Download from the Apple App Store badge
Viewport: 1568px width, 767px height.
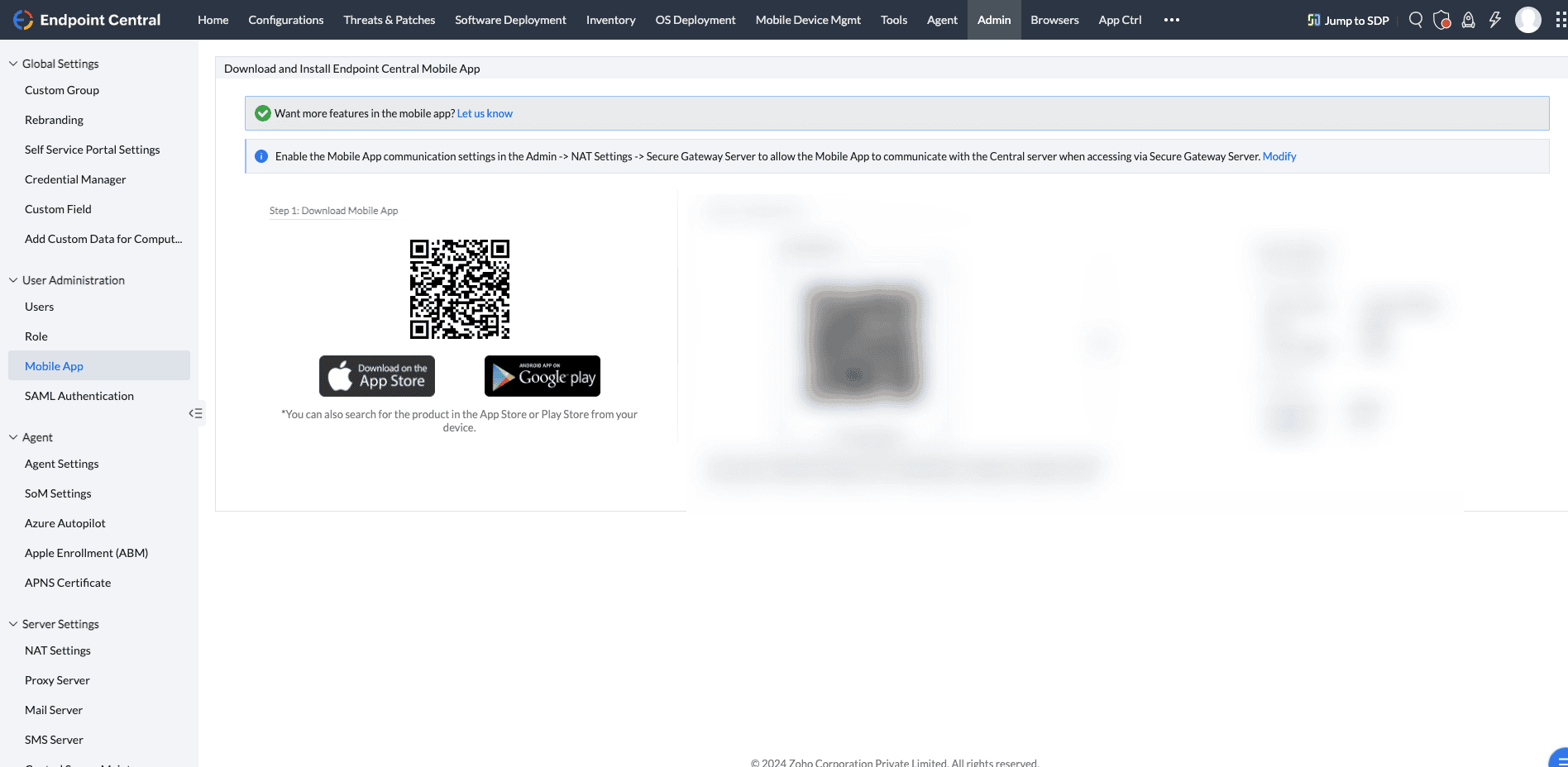[x=377, y=376]
